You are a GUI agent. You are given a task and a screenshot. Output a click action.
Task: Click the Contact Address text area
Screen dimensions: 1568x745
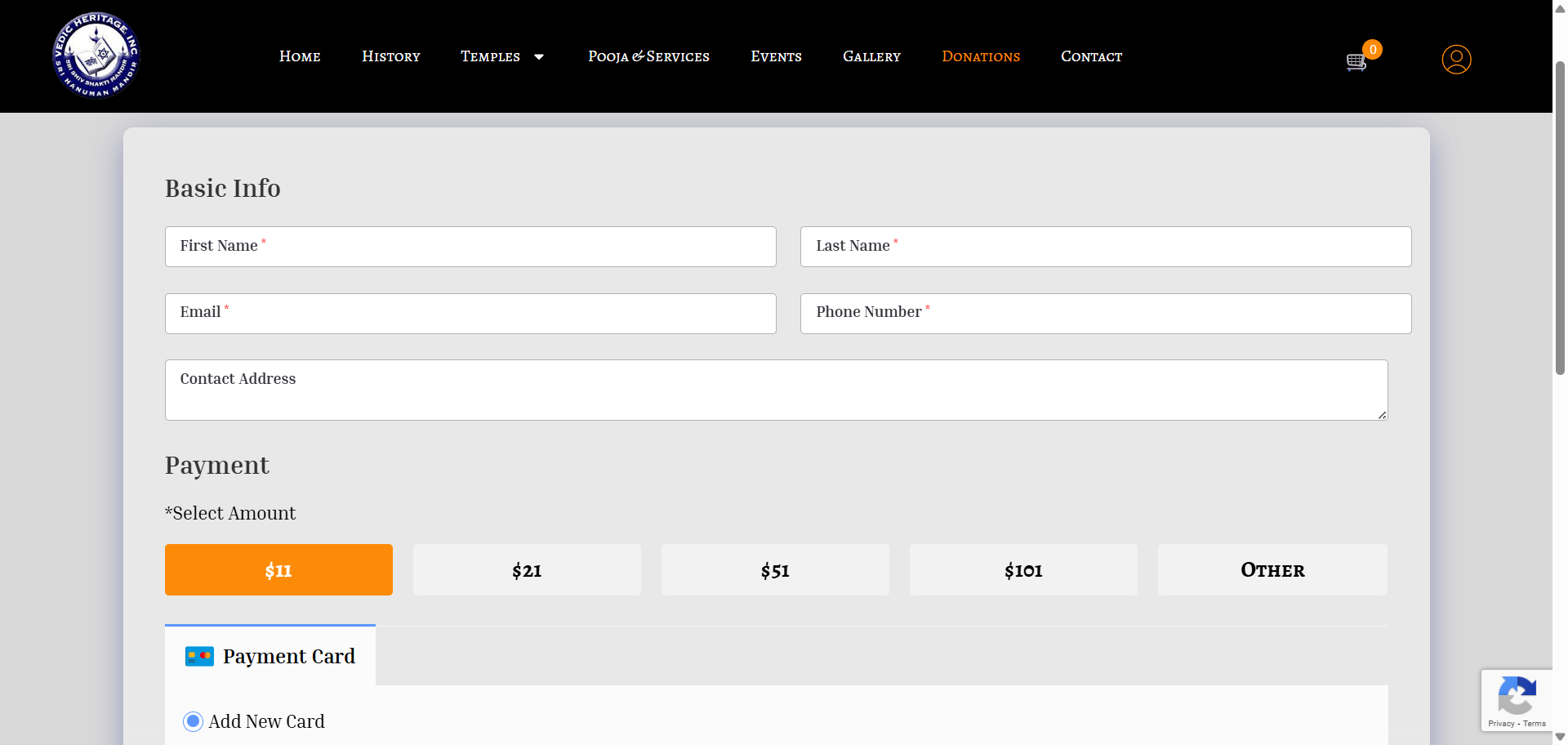[776, 390]
